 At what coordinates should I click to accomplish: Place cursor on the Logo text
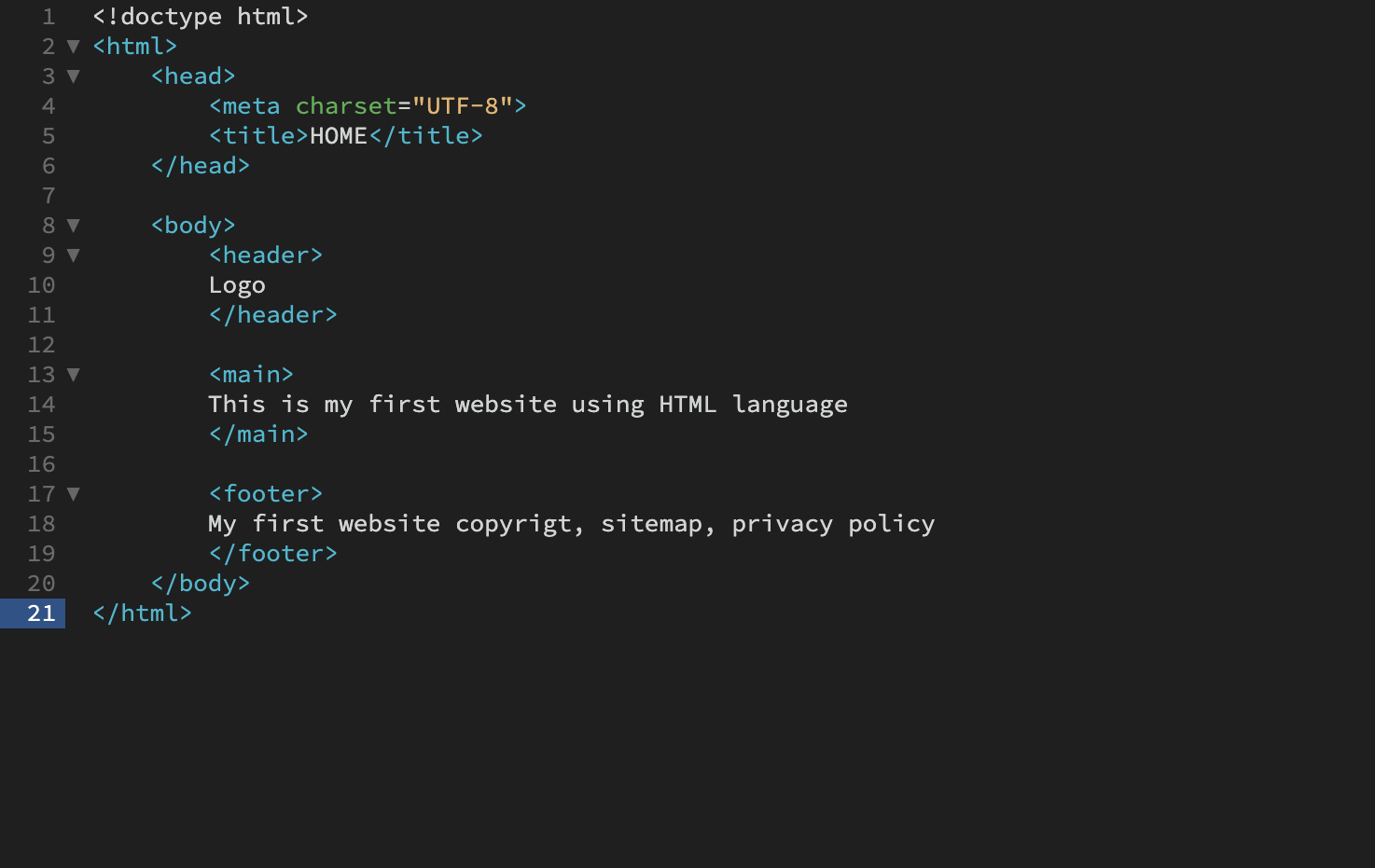(x=237, y=285)
